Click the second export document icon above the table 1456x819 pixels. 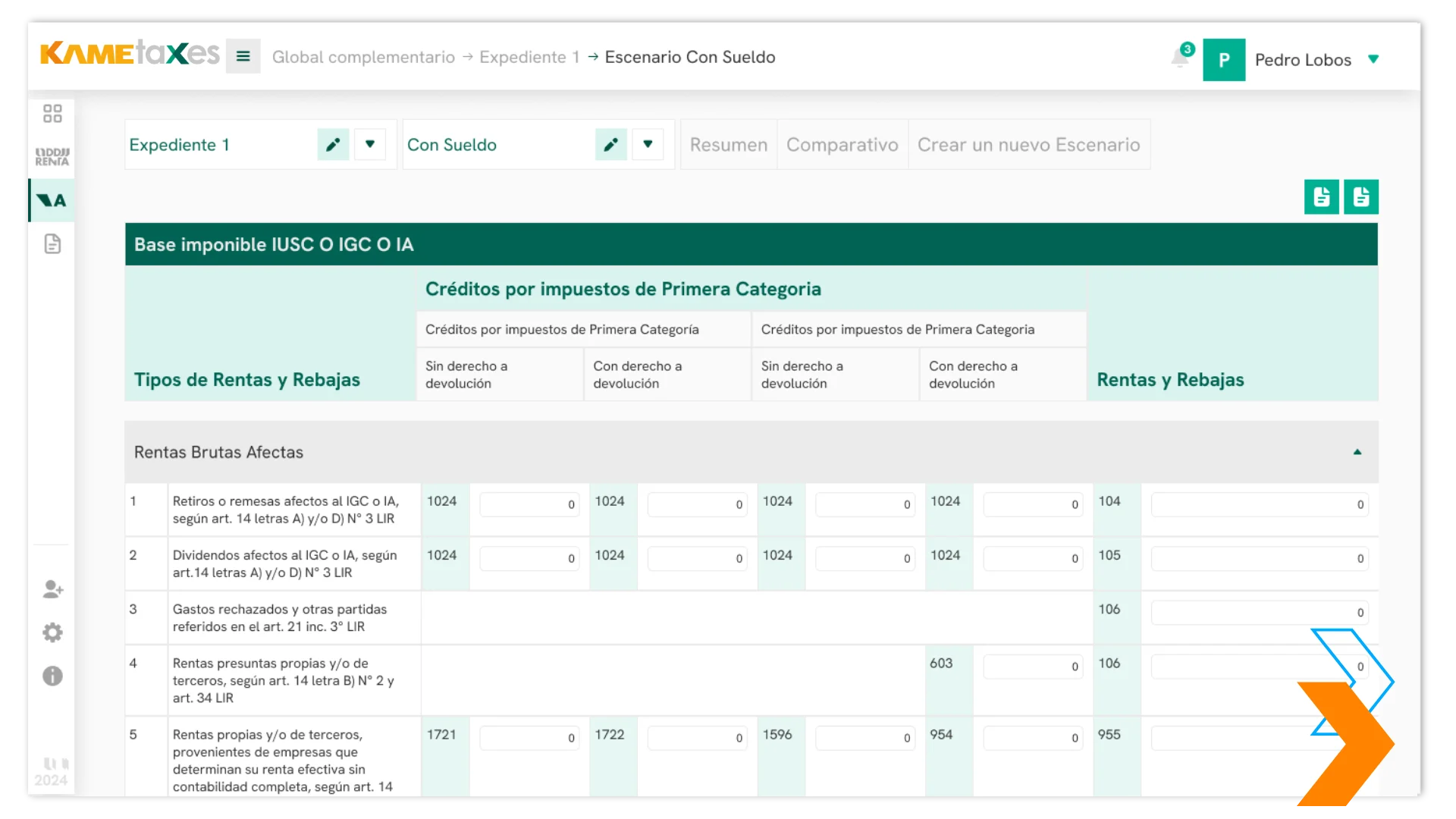pos(1361,196)
